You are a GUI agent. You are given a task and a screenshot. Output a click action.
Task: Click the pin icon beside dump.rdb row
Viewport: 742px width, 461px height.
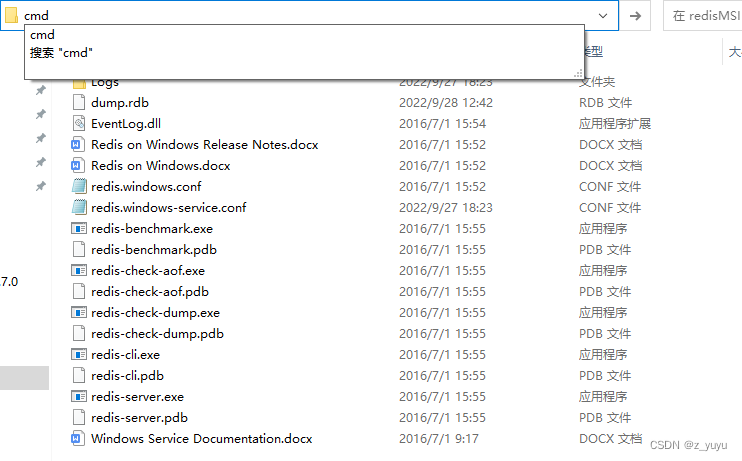click(x=41, y=90)
